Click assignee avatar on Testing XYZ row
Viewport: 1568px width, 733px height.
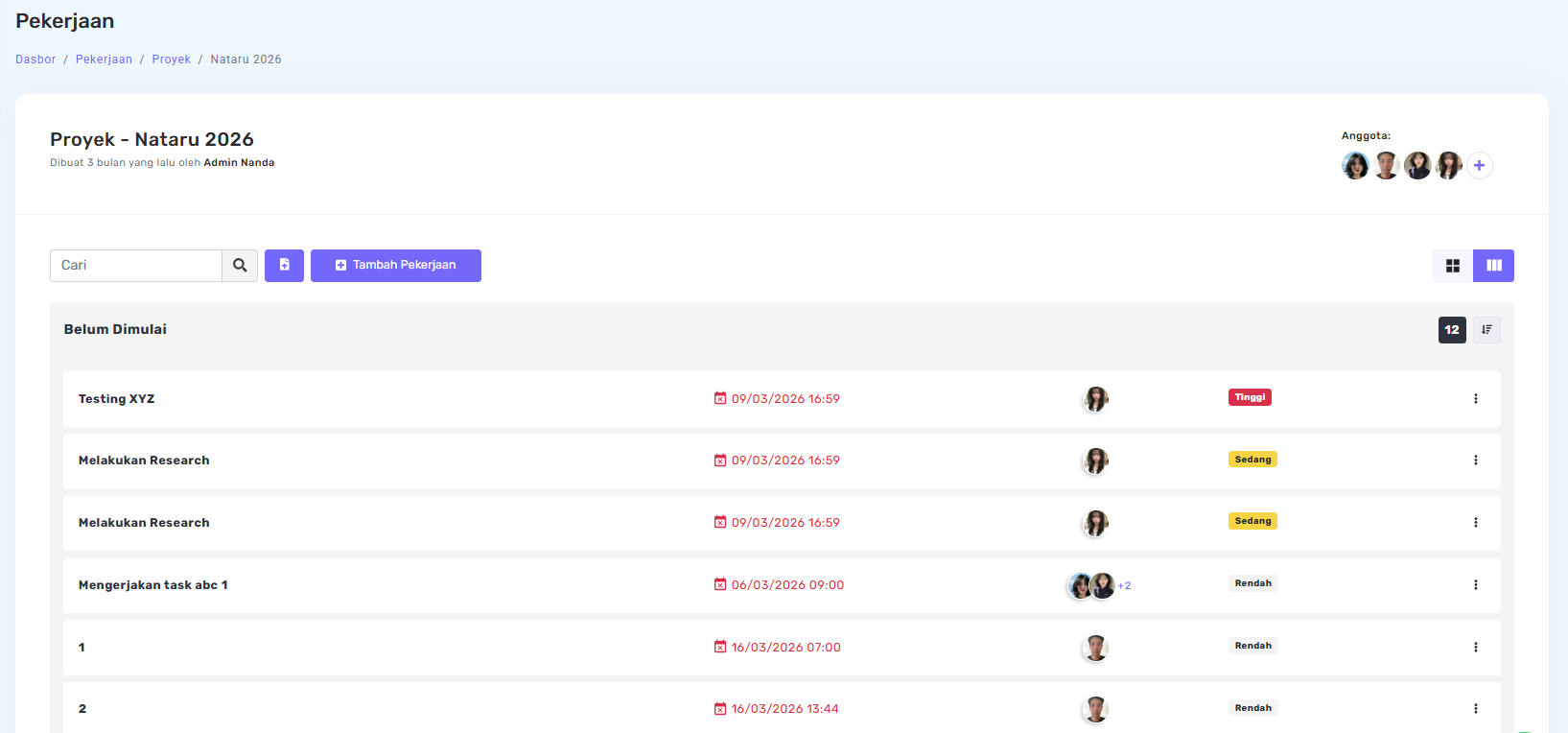(1095, 399)
